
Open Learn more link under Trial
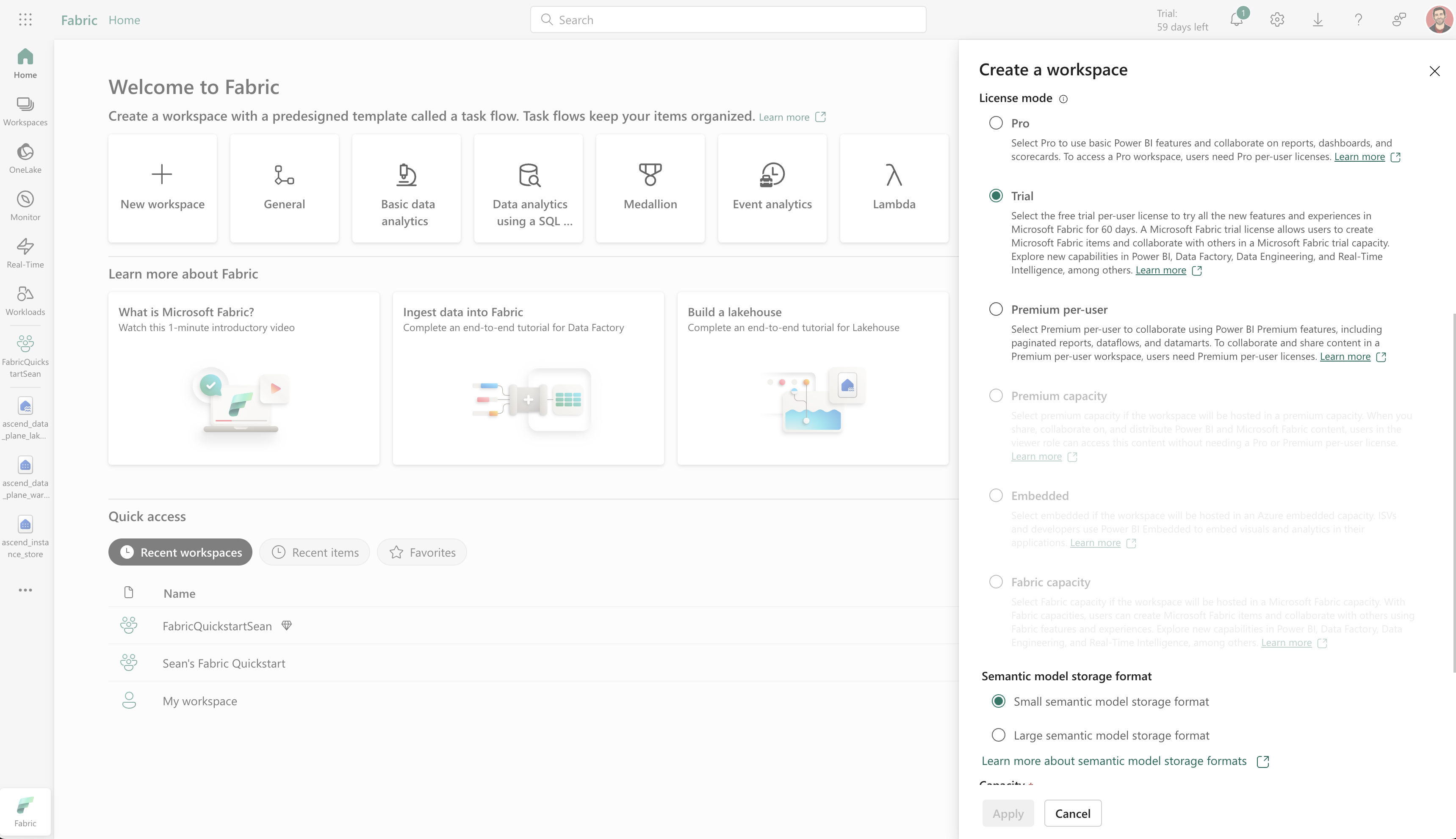(1160, 270)
